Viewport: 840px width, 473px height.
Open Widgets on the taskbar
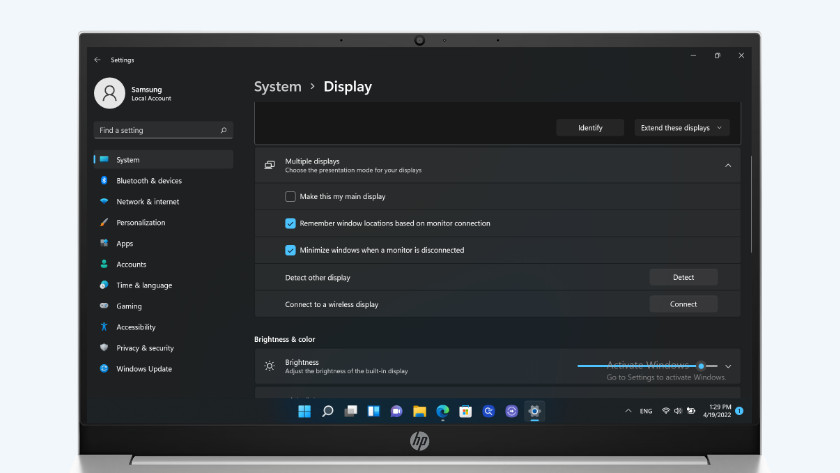373,411
